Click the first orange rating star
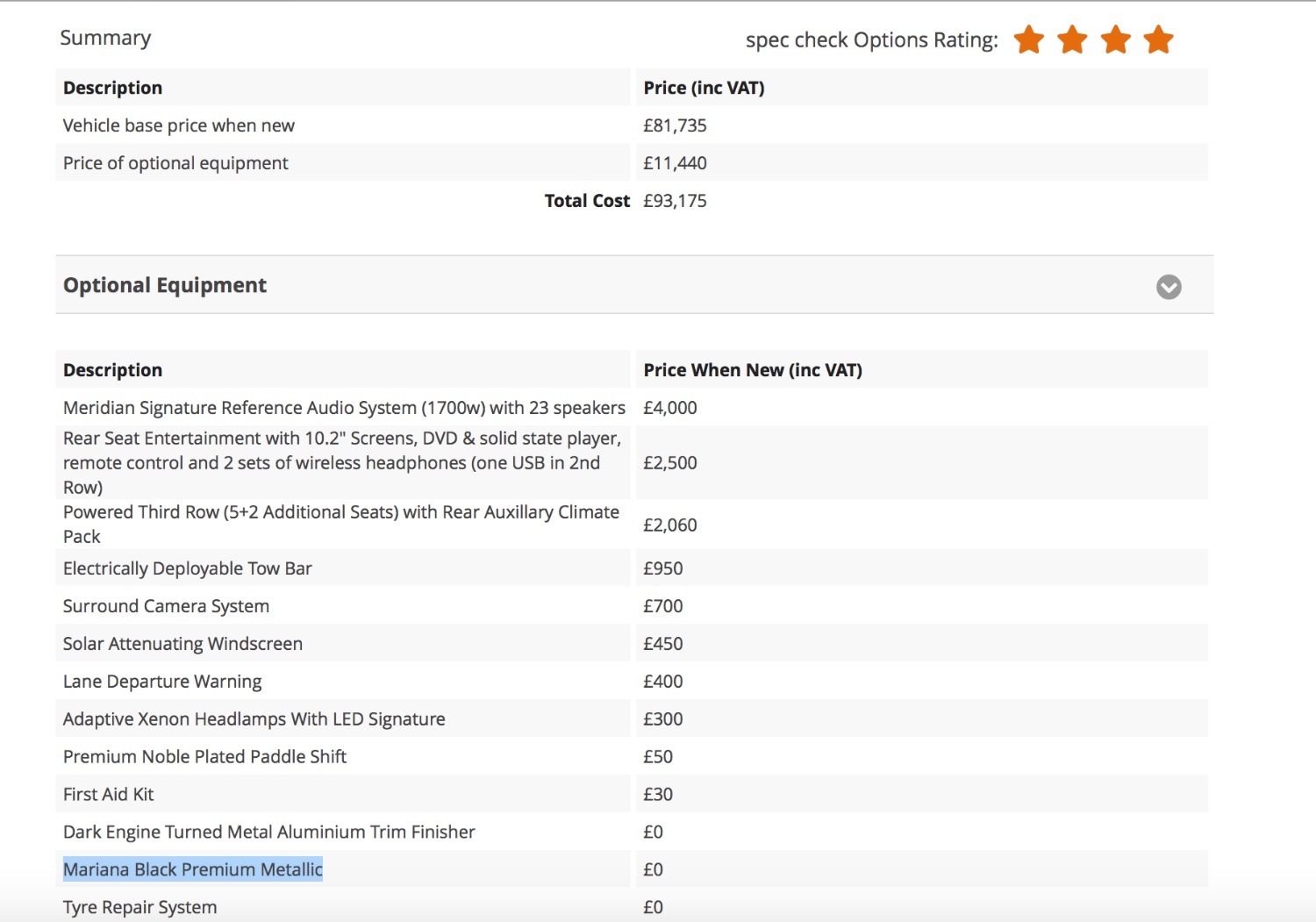The width and height of the screenshot is (1316, 922). (x=1028, y=39)
